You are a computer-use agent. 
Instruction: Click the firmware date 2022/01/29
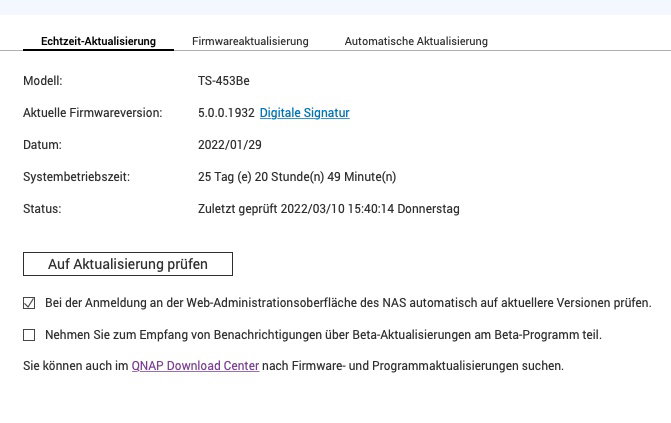pyautogui.click(x=230, y=145)
